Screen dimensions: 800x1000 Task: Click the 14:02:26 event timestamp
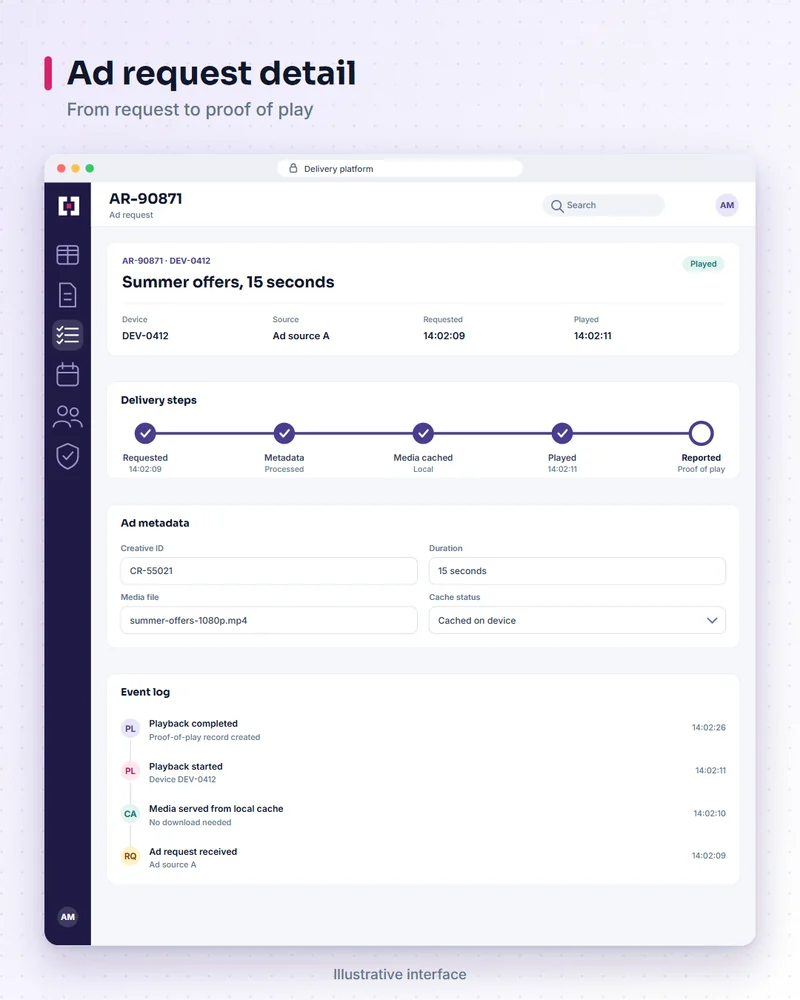tap(709, 728)
